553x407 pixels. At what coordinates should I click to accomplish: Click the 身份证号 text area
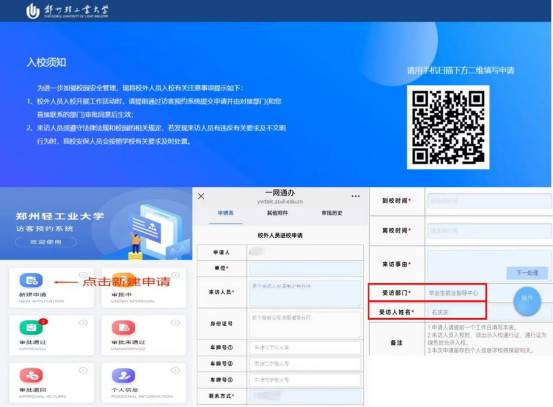tap(305, 323)
